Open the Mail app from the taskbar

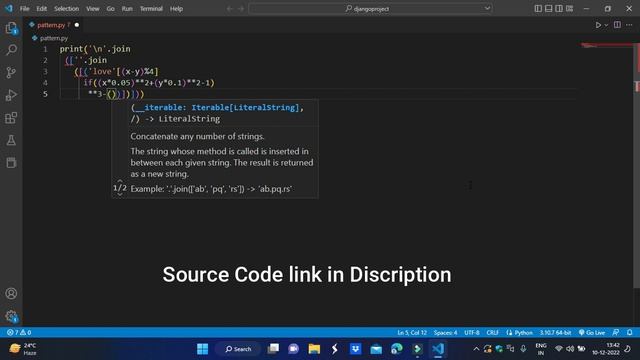click(x=376, y=349)
